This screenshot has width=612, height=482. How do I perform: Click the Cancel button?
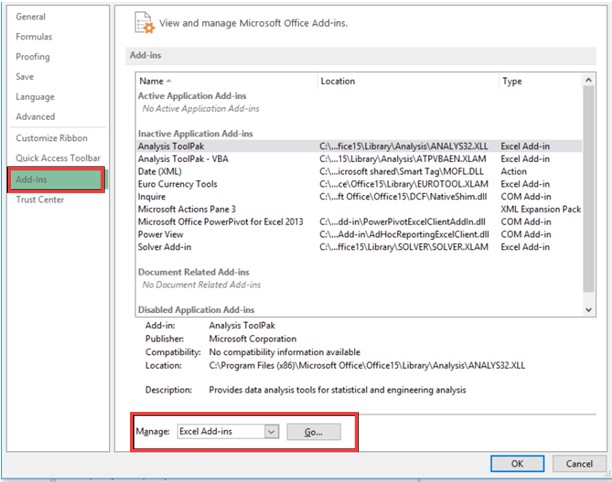coord(579,464)
